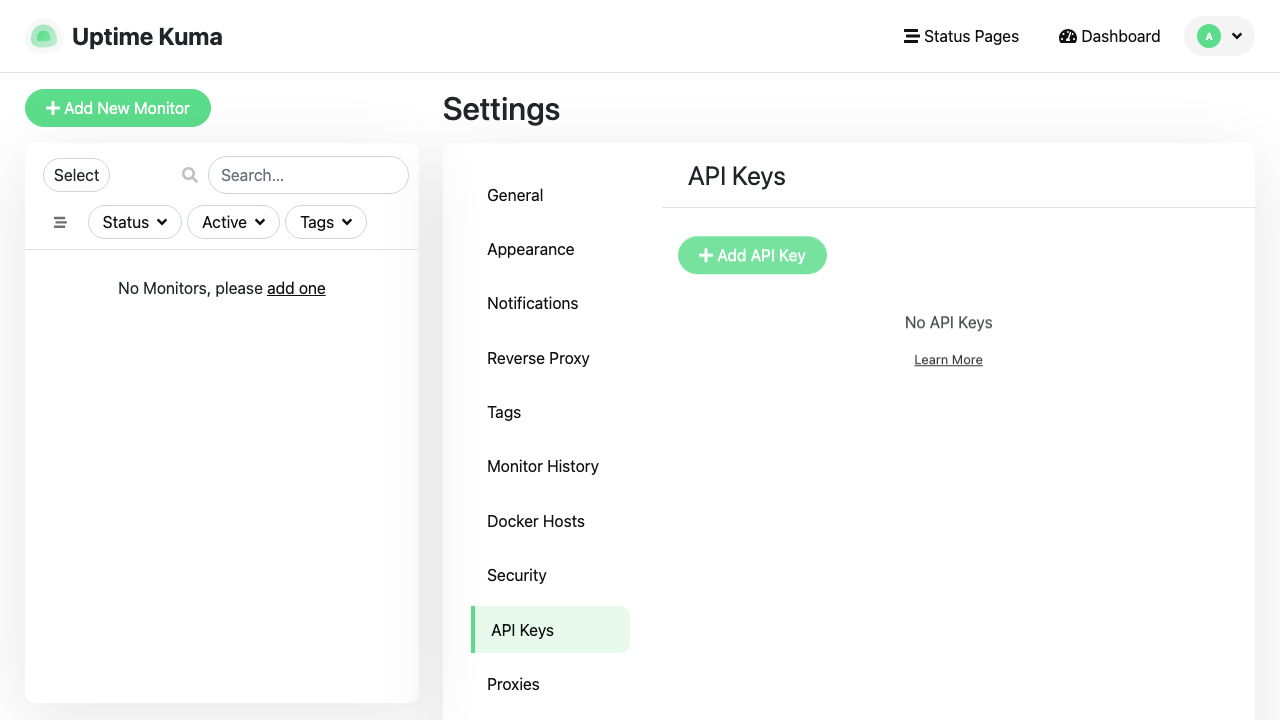Click the green user avatar icon
Screen dimensions: 1280x720
1209,36
